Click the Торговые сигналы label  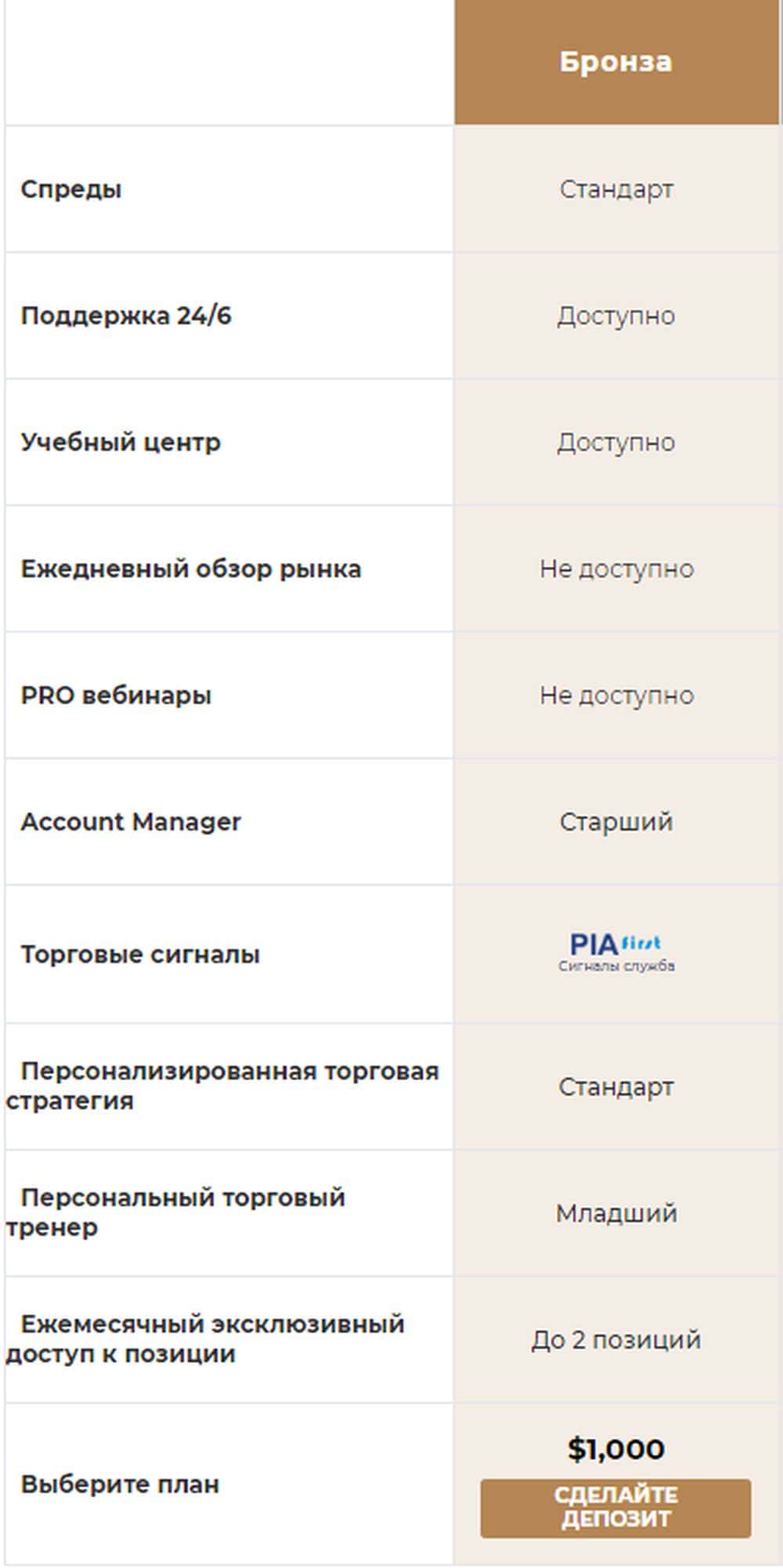point(140,955)
